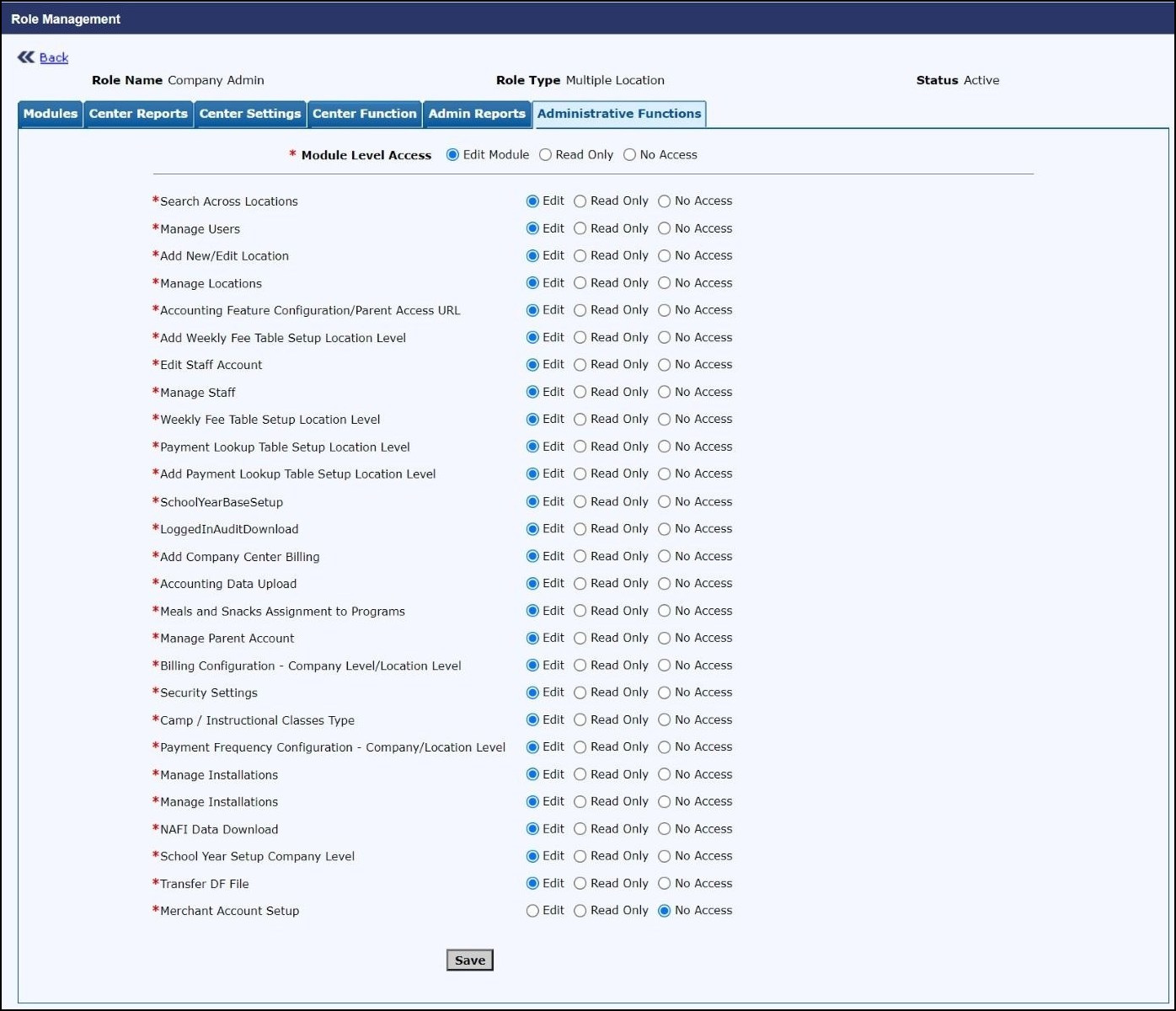1176x1011 pixels.
Task: Select the Admin Reports tab
Action: 477,114
